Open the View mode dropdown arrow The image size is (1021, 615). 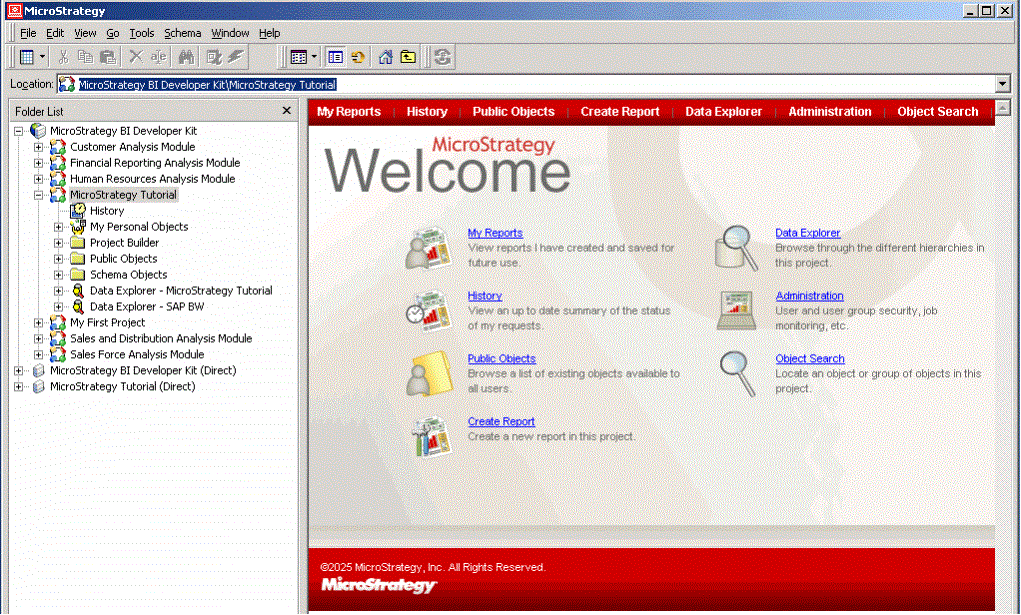point(314,57)
